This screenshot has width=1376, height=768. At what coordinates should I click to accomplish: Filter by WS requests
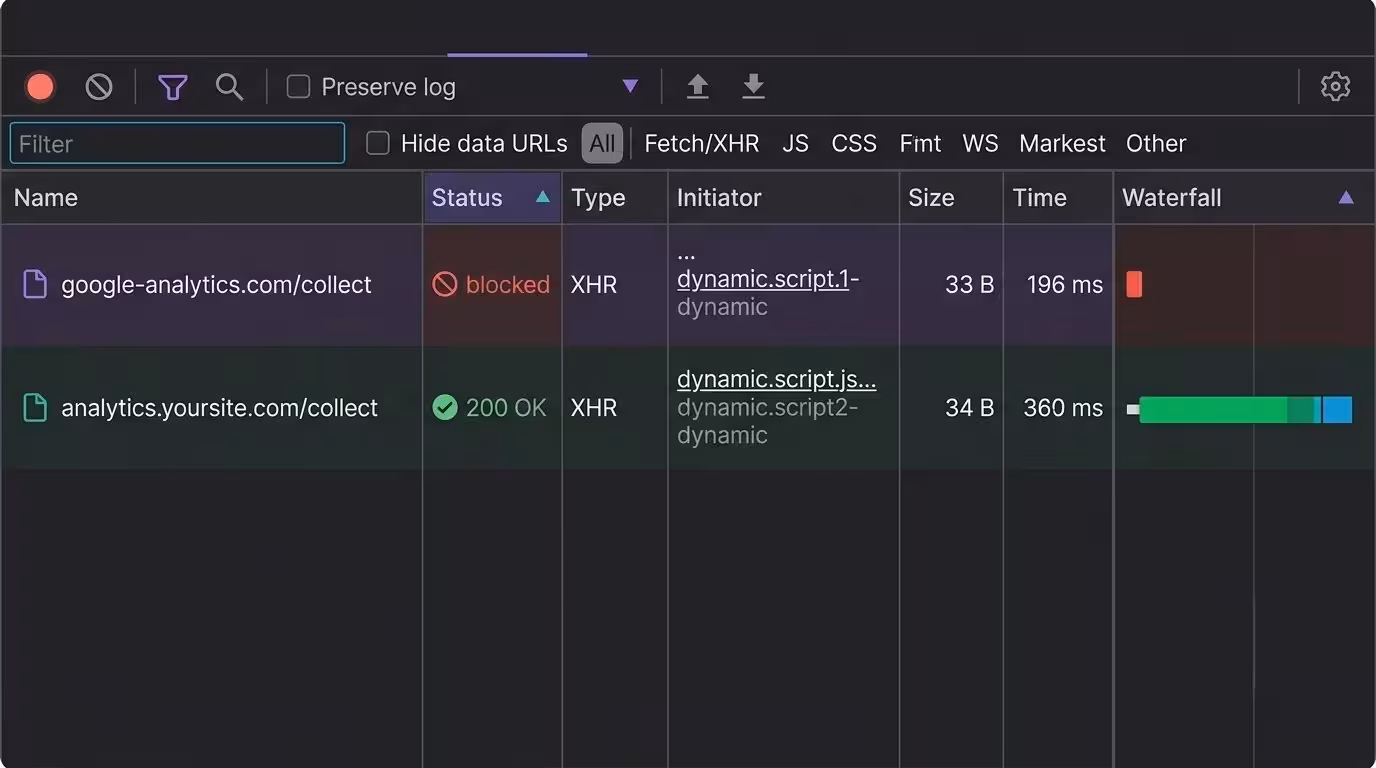coord(980,143)
